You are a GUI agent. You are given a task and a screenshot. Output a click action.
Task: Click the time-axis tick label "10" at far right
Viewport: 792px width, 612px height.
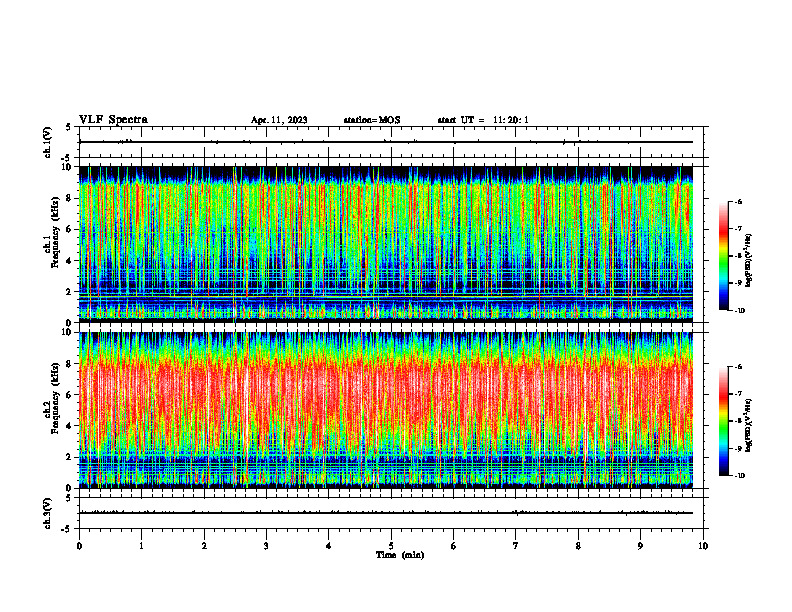click(703, 546)
